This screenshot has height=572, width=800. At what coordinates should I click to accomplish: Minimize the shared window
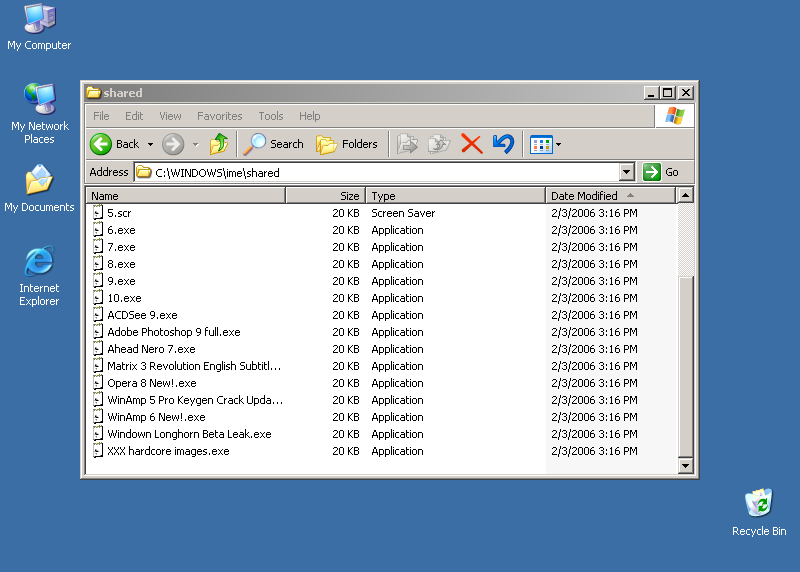click(x=650, y=93)
